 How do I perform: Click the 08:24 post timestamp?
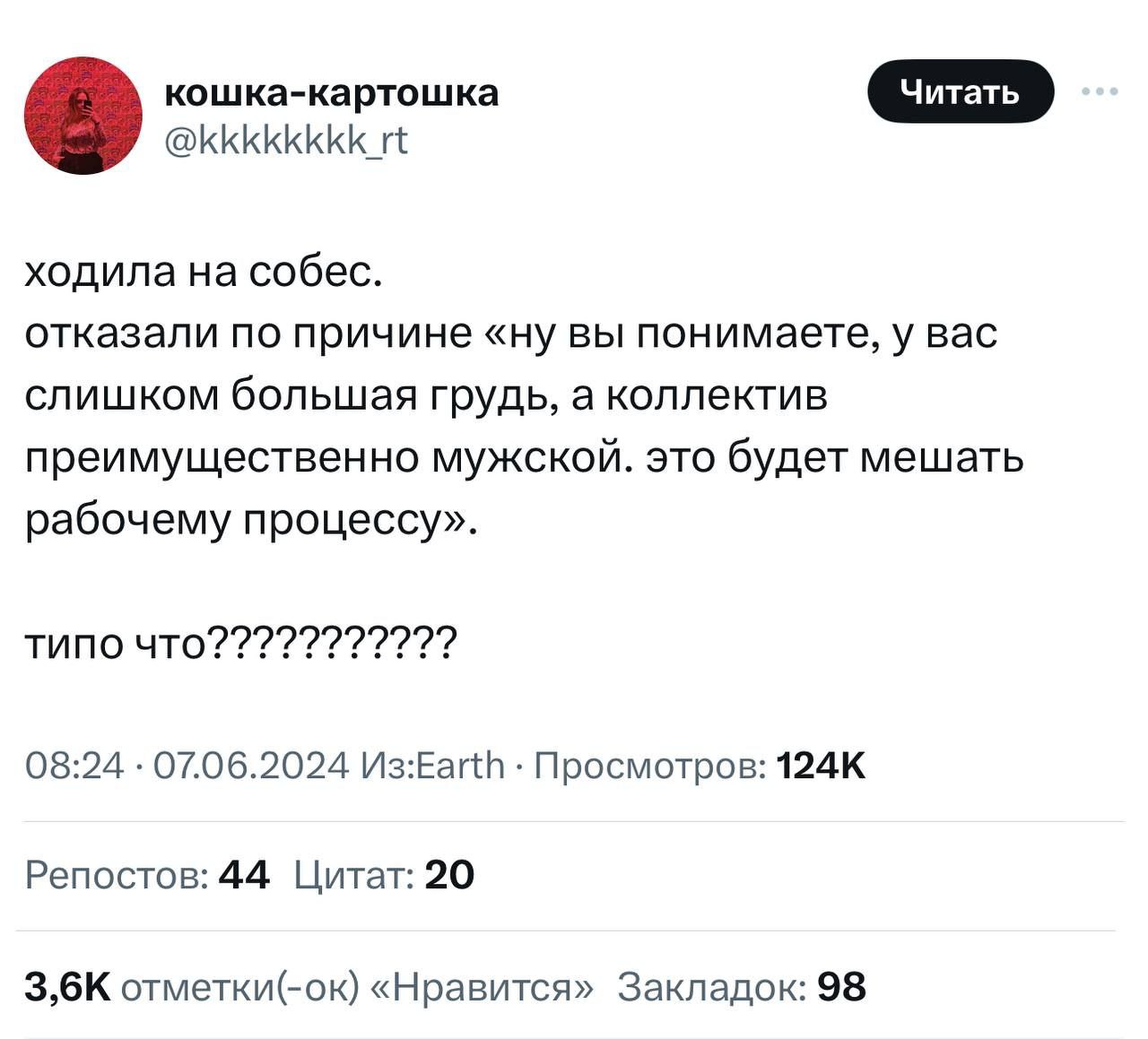tap(75, 766)
